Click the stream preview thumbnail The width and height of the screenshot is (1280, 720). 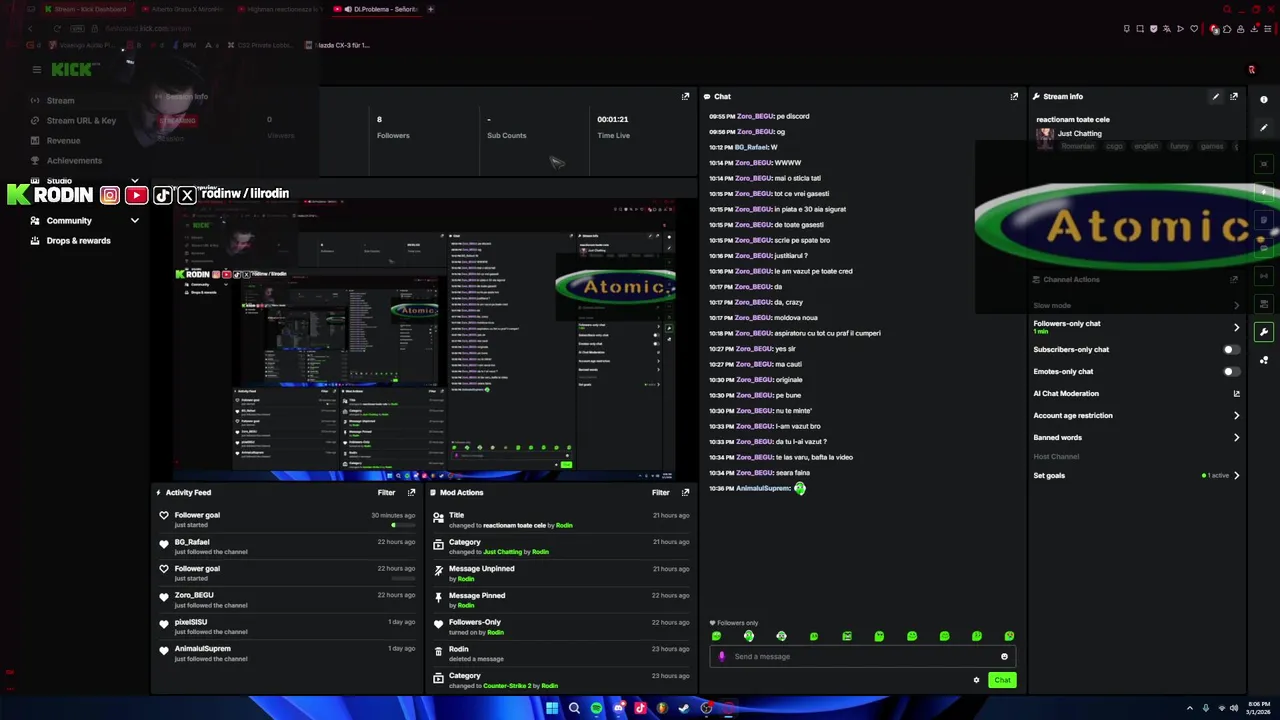[x=425, y=340]
